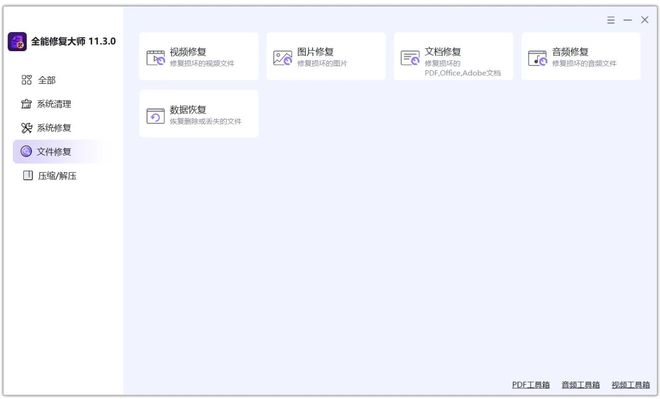The width and height of the screenshot is (660, 399).
Task: Open the 数据恢复 tool title
Action: click(188, 109)
